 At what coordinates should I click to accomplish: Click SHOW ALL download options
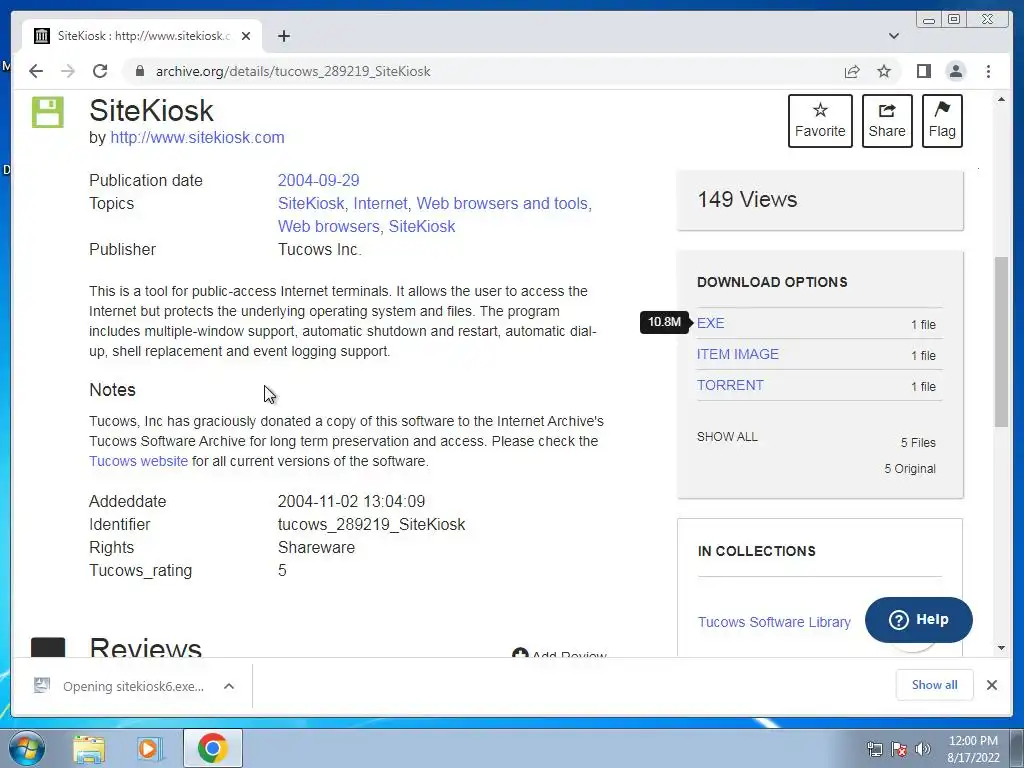[x=727, y=437]
